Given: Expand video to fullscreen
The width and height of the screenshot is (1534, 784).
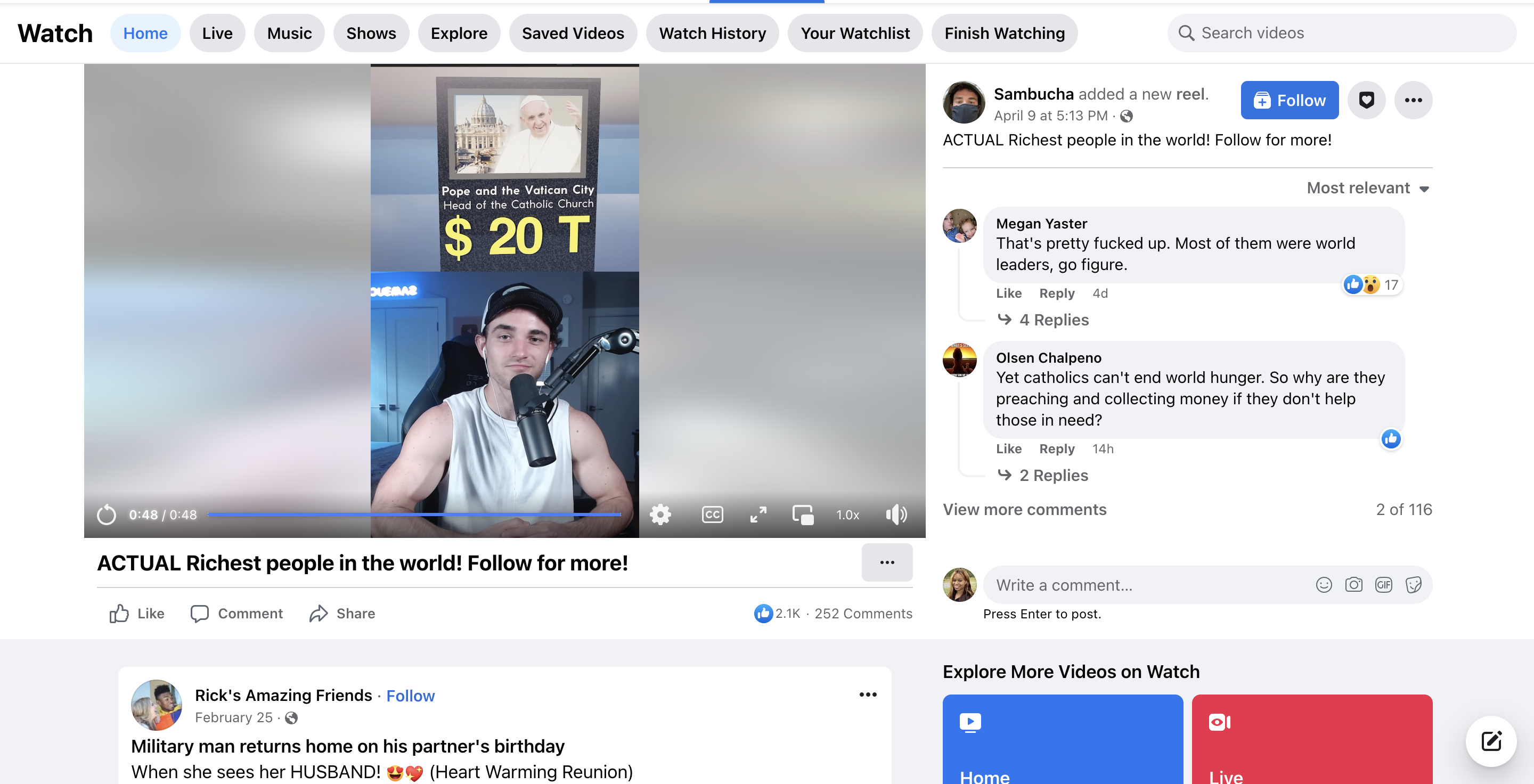Looking at the screenshot, I should [x=758, y=514].
